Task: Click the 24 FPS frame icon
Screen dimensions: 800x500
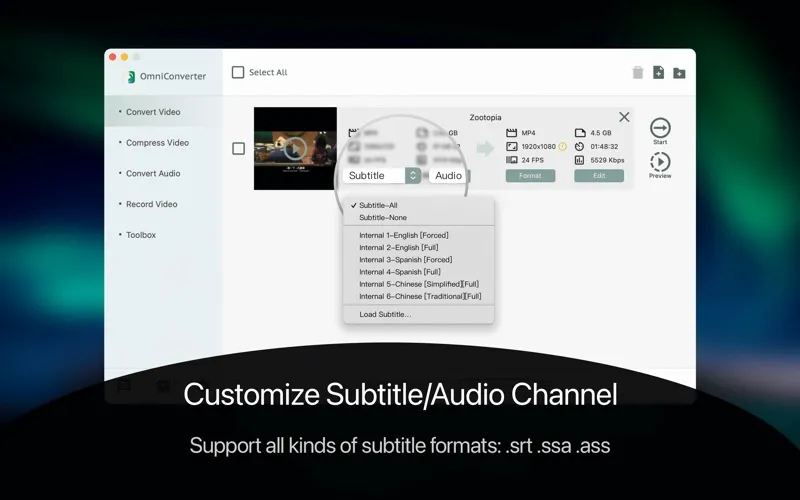Action: point(511,160)
